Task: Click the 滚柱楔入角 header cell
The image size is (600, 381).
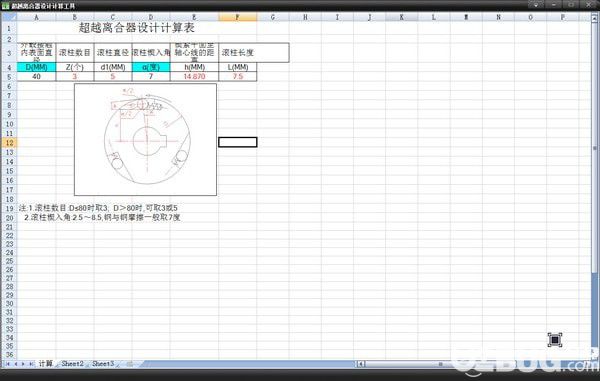Action: 151,53
